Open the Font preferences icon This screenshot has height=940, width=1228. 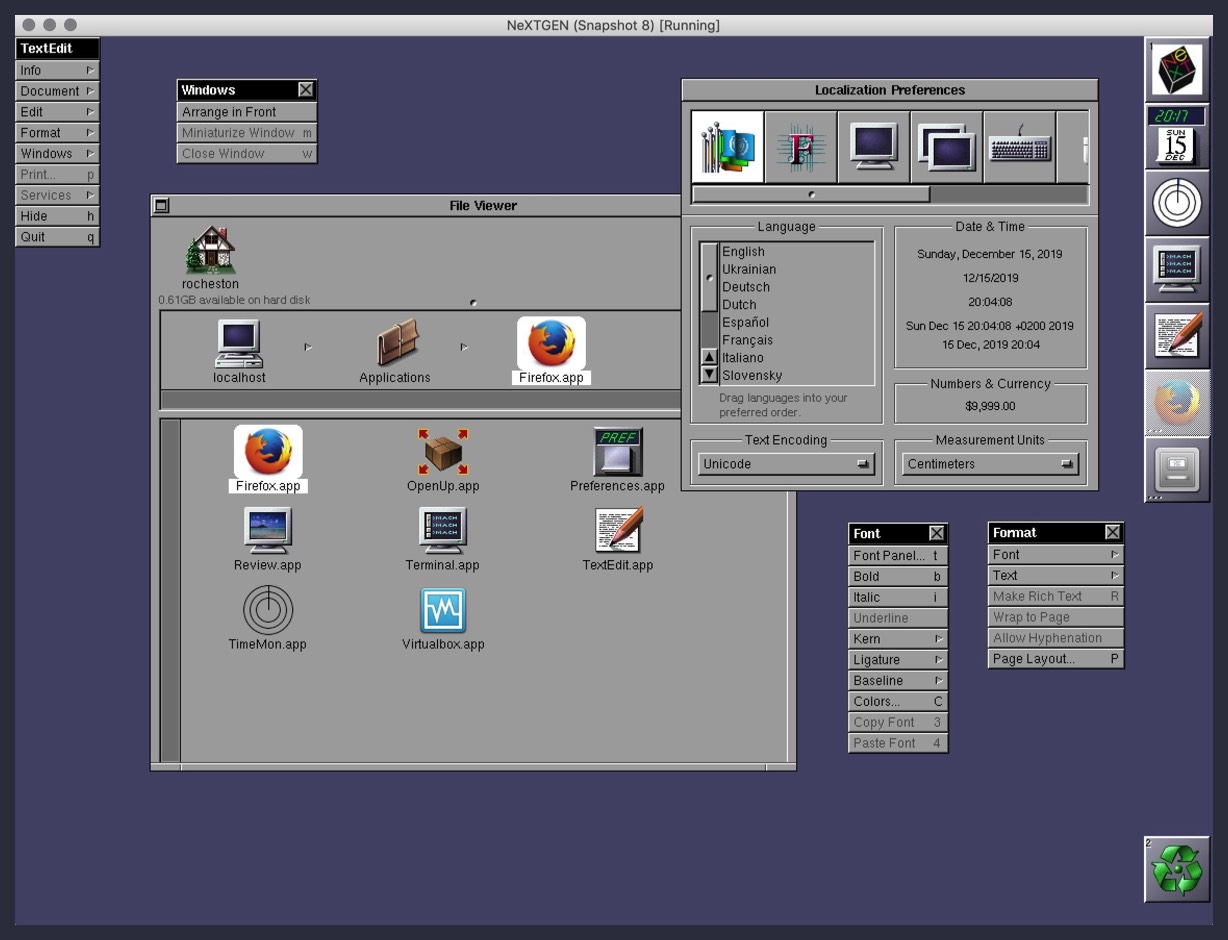pos(801,147)
